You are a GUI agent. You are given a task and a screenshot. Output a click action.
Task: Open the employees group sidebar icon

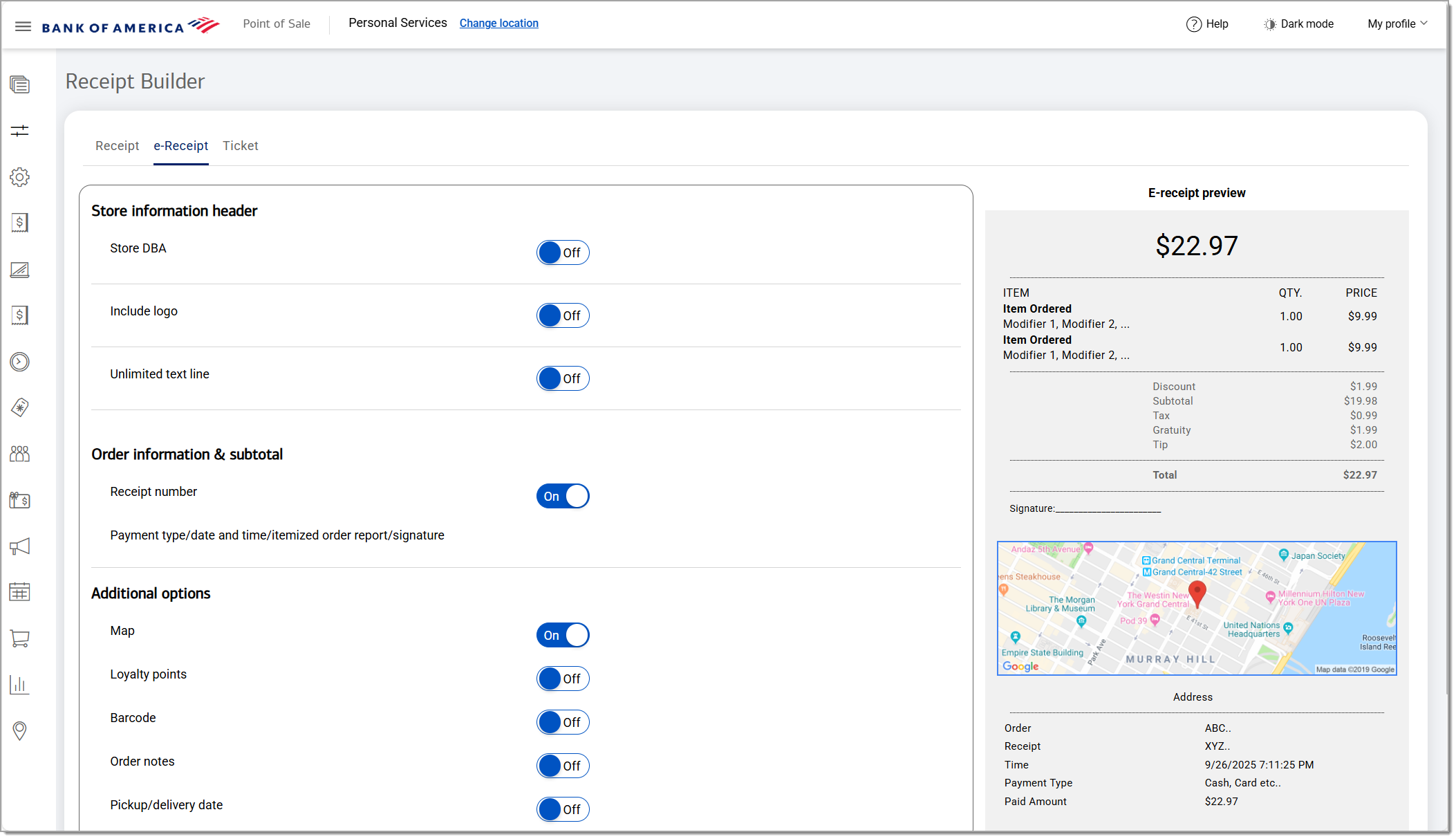tap(19, 454)
